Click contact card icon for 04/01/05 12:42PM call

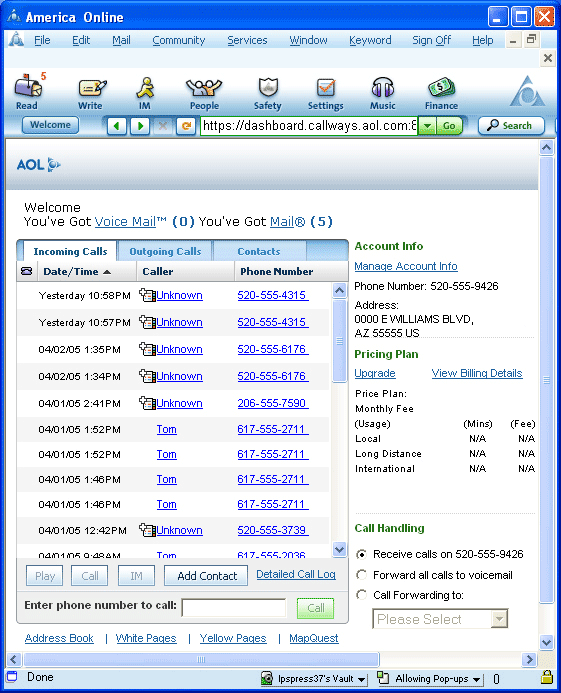pyautogui.click(x=147, y=529)
